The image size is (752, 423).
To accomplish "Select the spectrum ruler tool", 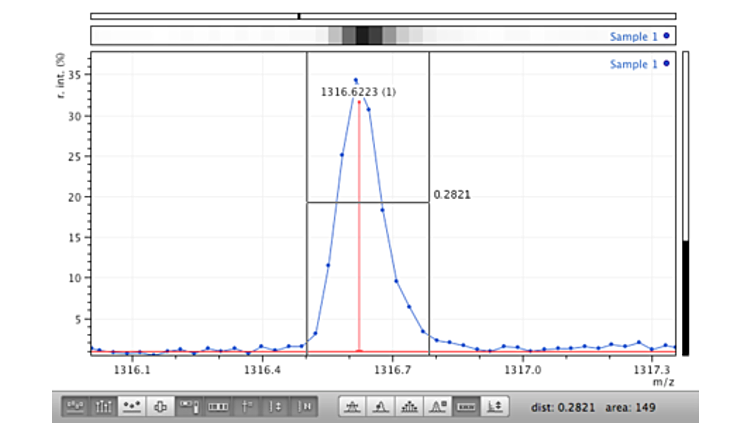I will coord(466,407).
